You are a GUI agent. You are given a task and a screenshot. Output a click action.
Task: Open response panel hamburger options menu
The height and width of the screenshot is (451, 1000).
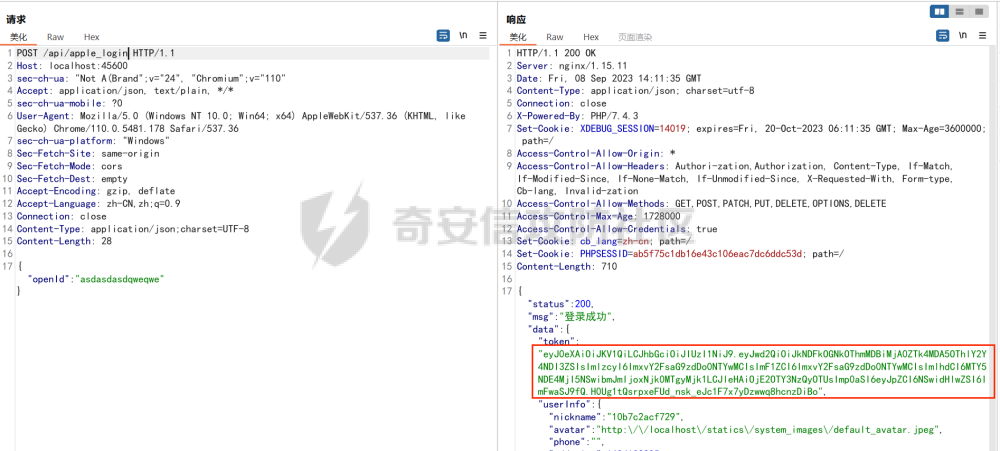[x=983, y=35]
